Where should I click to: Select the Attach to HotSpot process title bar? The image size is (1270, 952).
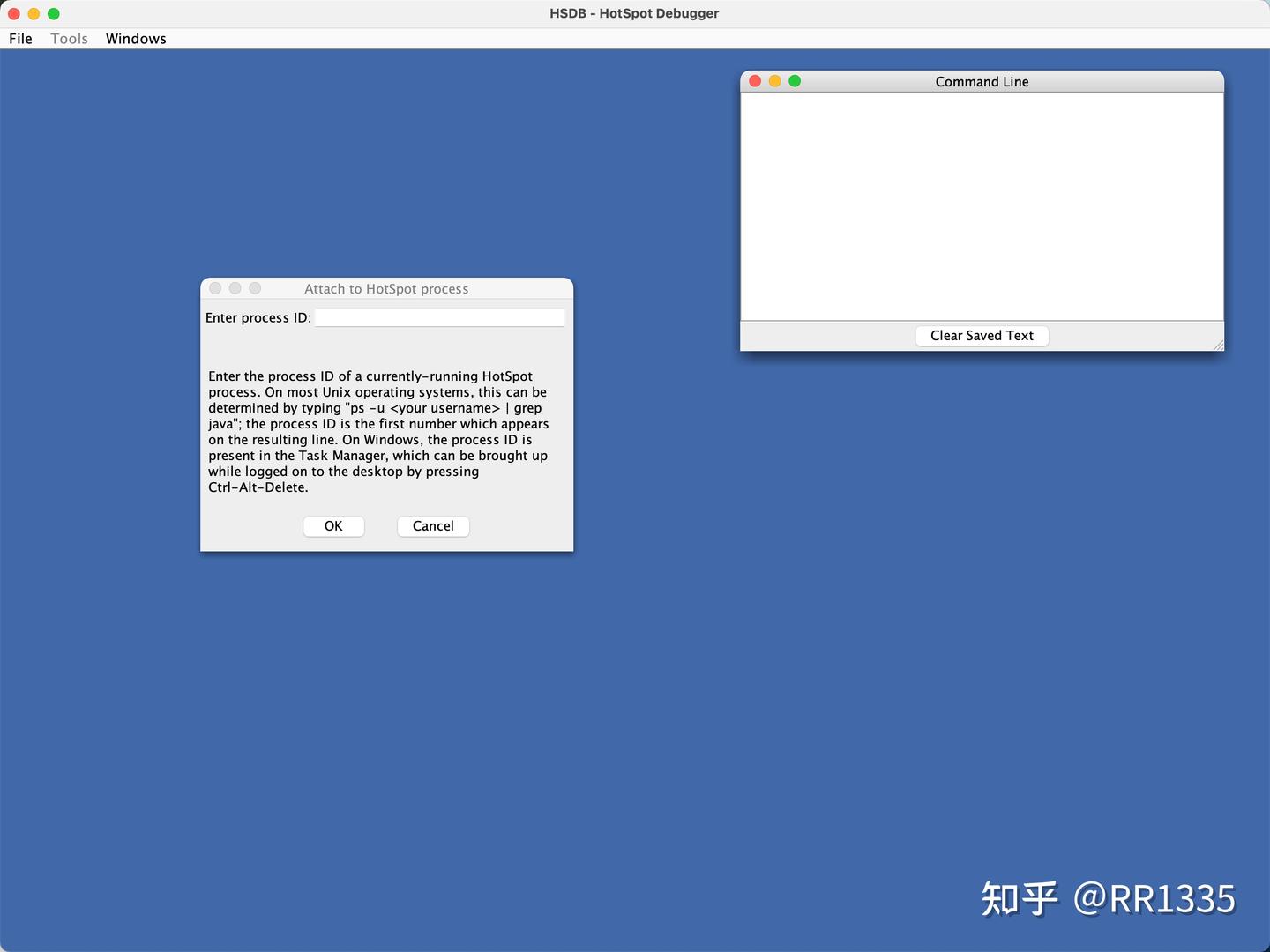(386, 288)
